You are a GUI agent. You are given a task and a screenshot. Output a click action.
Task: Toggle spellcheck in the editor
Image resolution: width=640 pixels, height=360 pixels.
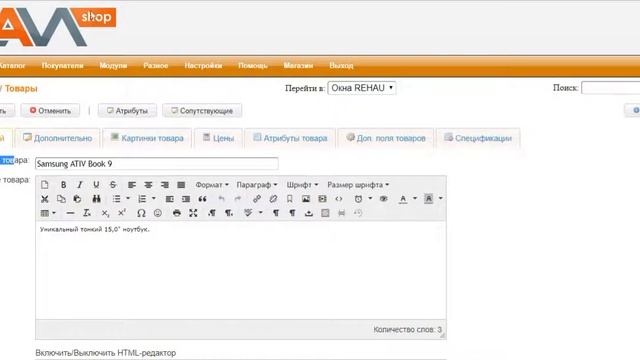pyautogui.click(x=248, y=213)
